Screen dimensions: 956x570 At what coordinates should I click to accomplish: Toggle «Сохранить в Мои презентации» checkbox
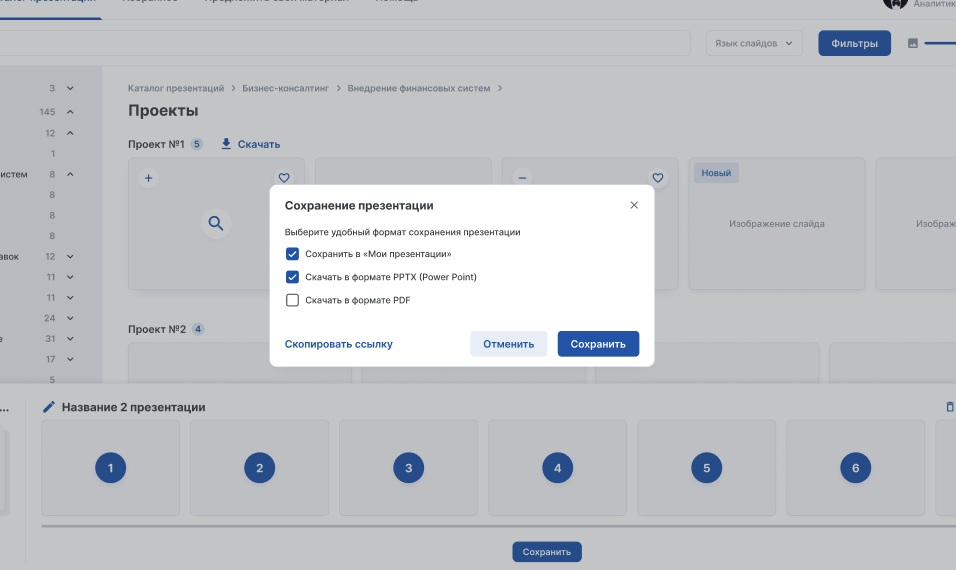pos(292,254)
